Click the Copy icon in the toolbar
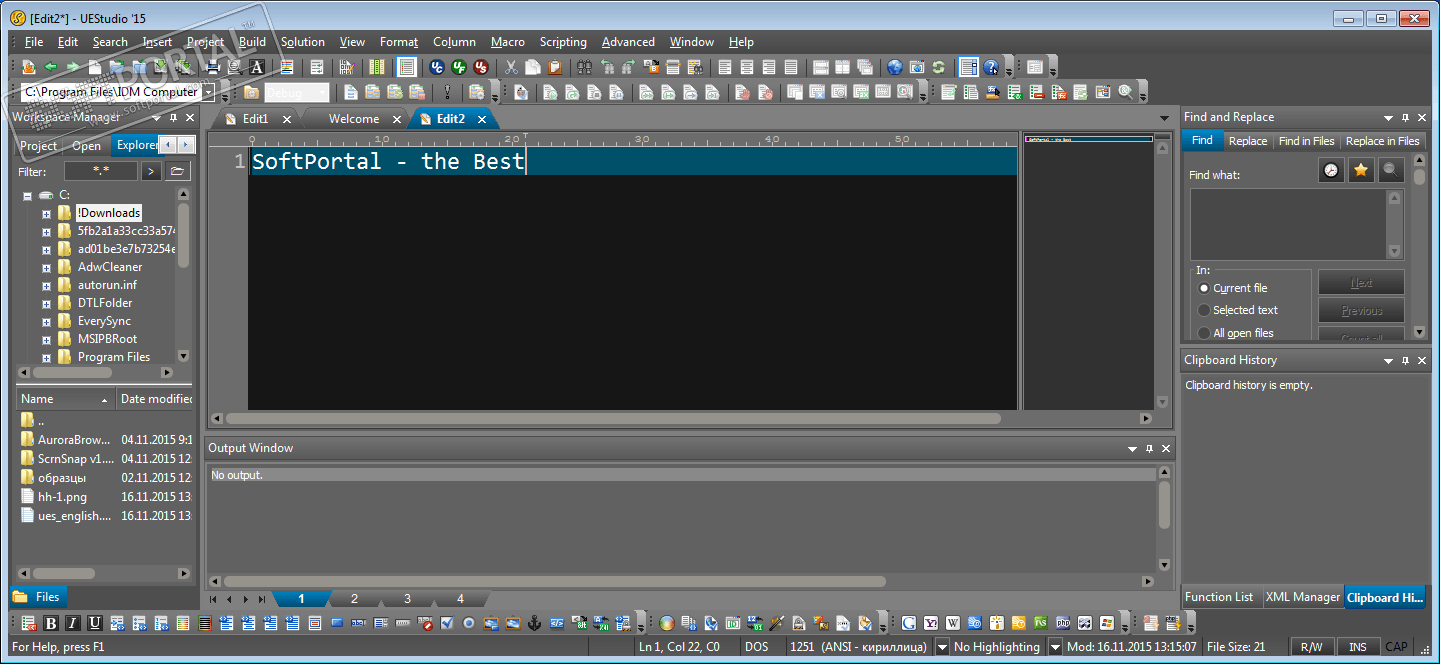 coord(533,67)
